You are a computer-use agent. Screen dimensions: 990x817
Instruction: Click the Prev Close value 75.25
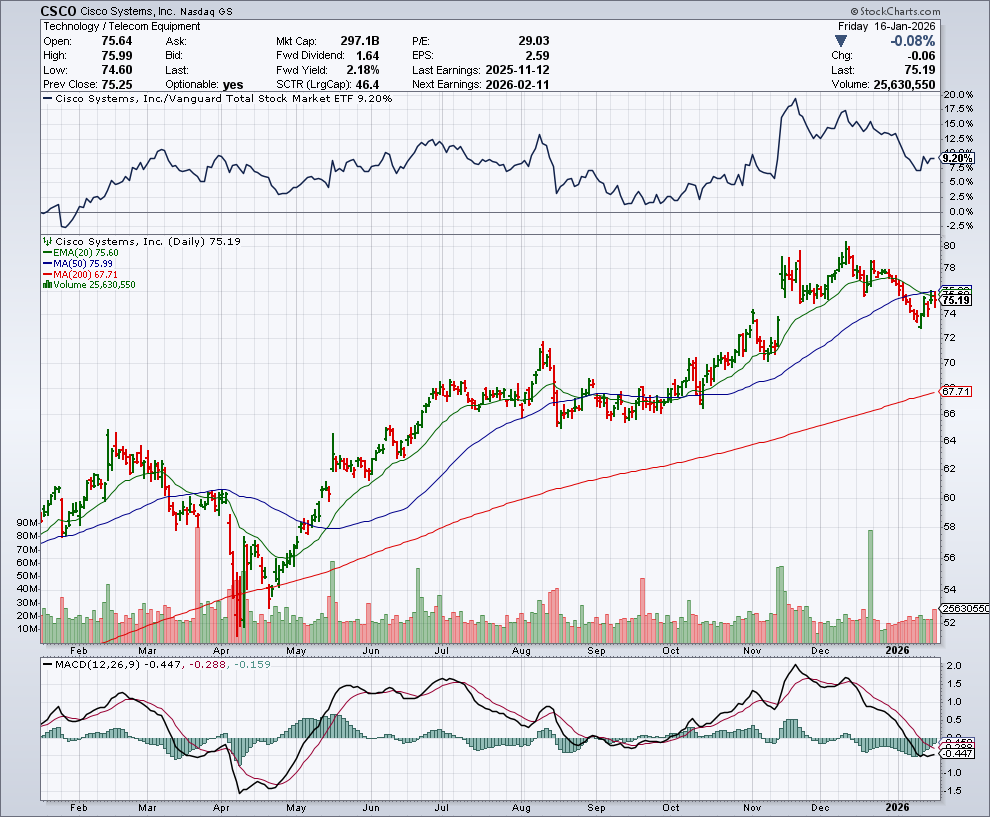(x=117, y=84)
